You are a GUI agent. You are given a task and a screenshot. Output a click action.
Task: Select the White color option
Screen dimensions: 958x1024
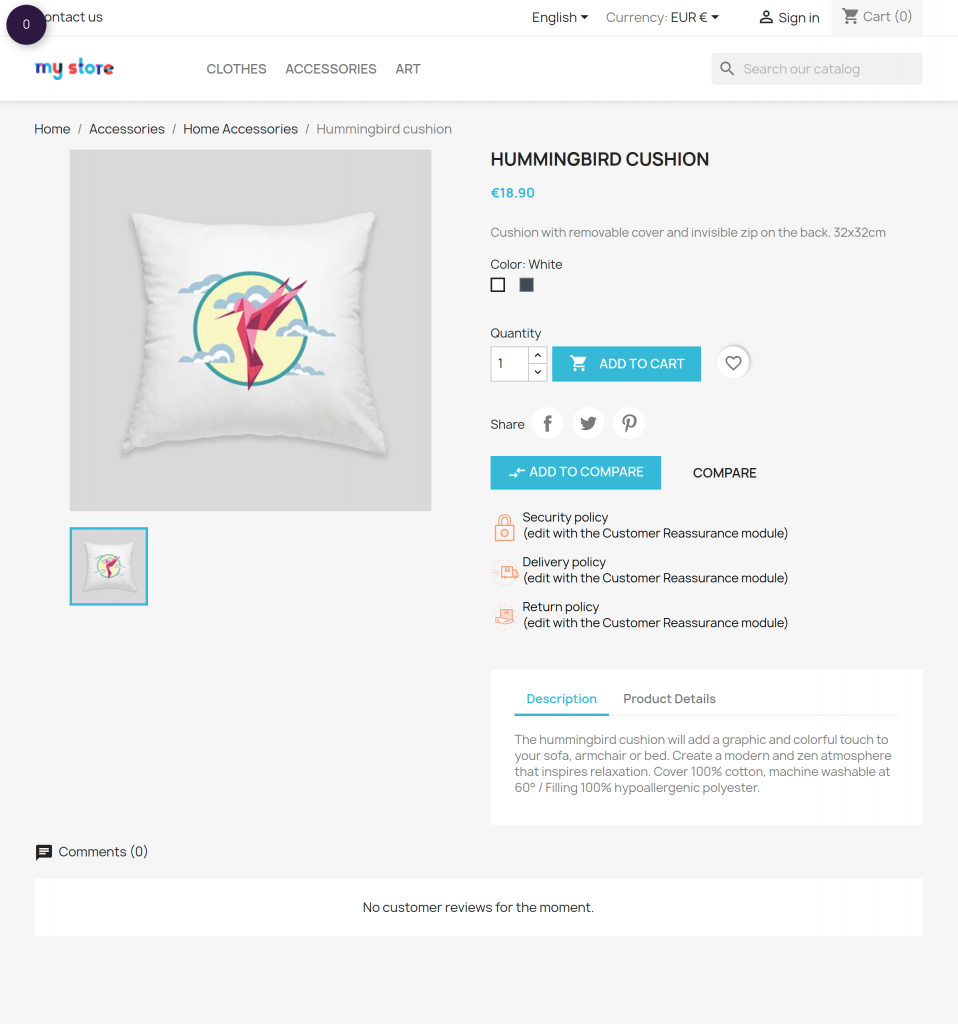498,285
